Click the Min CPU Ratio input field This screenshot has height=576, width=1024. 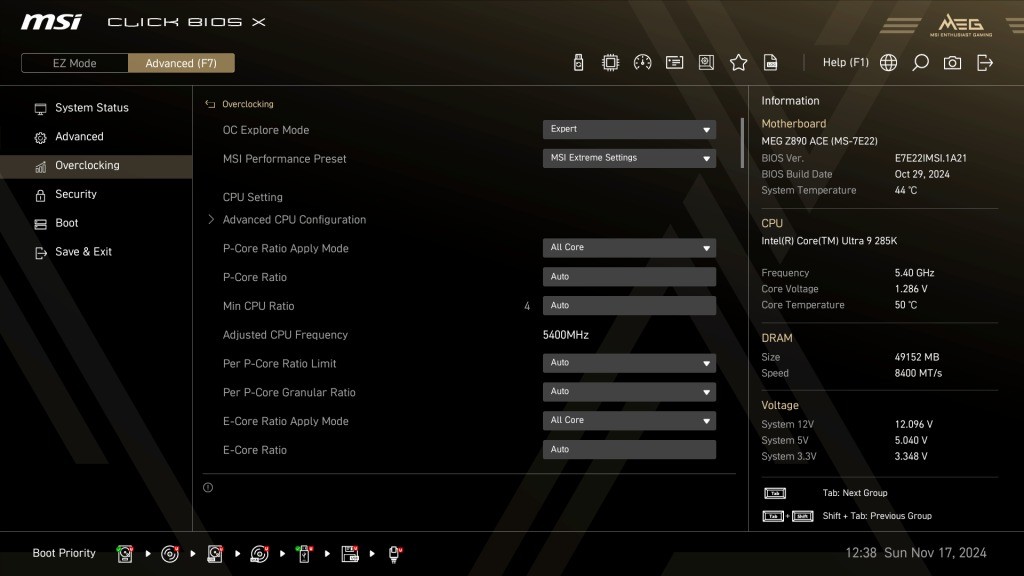(x=629, y=305)
